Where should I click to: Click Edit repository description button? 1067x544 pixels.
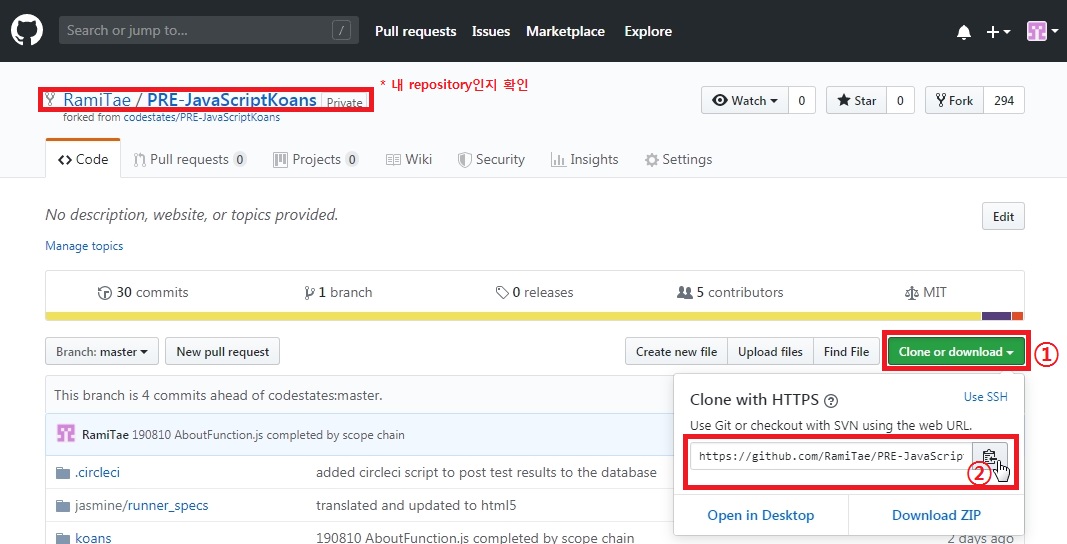[x=1003, y=217]
